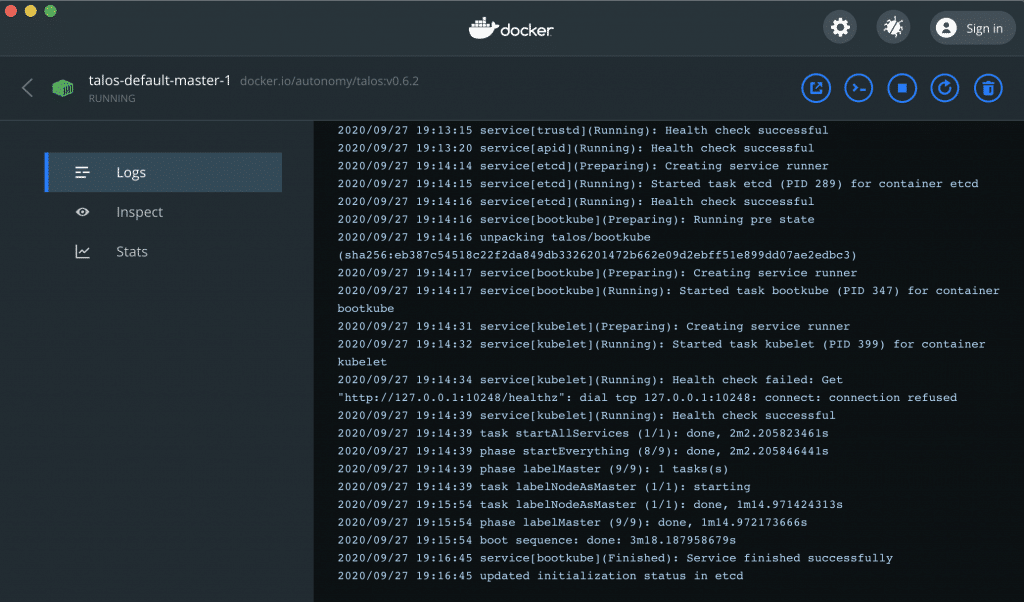Image resolution: width=1024 pixels, height=602 pixels.
Task: Click the boot sequence done line
Action: [536, 540]
